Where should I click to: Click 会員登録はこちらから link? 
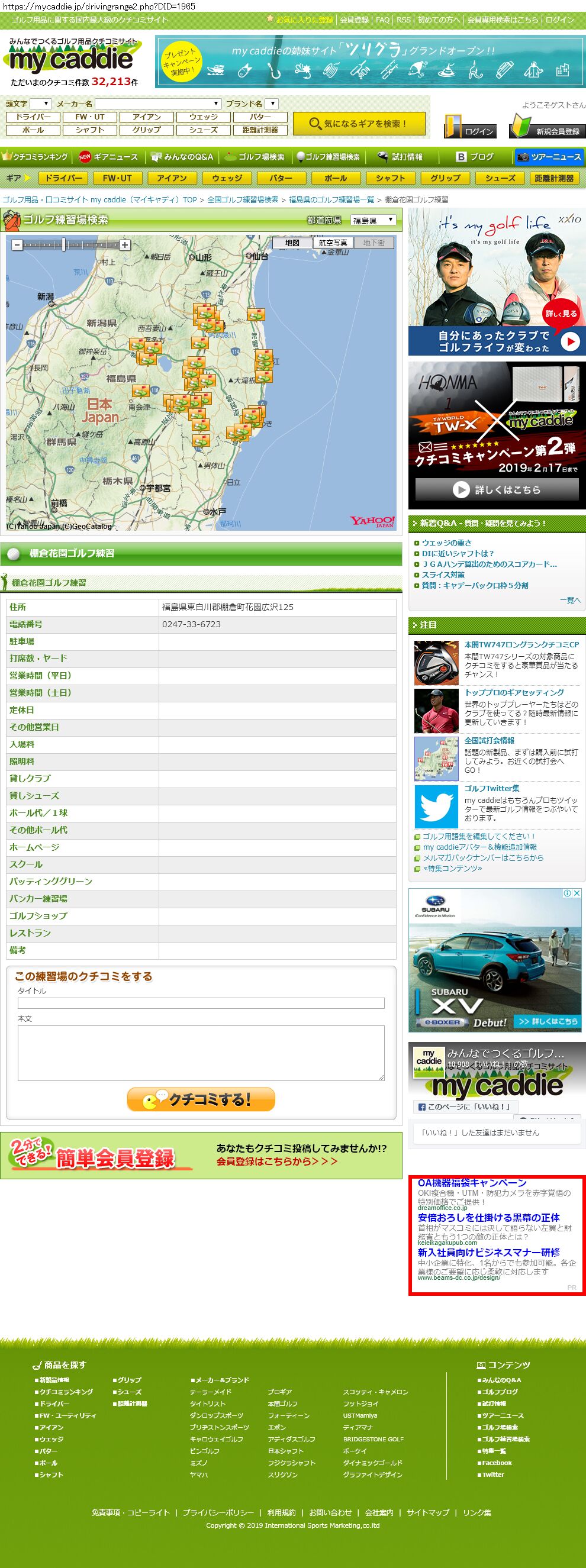click(276, 1162)
